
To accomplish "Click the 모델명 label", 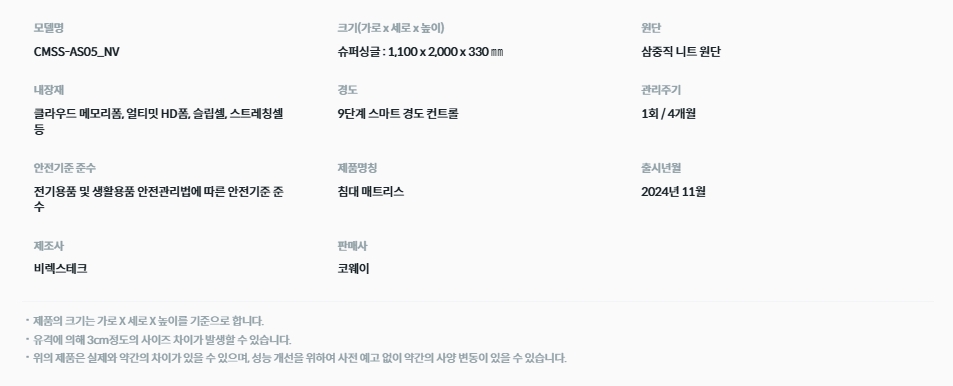I will click(49, 28).
